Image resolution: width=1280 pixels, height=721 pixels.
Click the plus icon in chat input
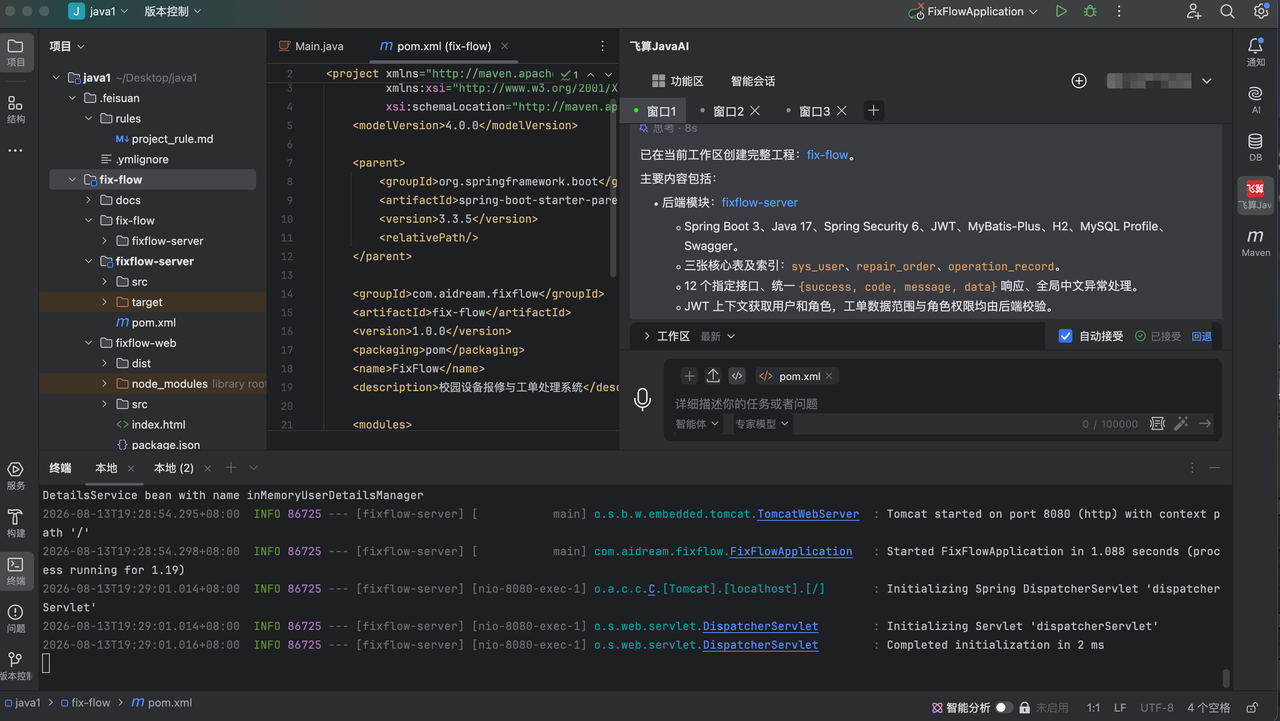[689, 376]
